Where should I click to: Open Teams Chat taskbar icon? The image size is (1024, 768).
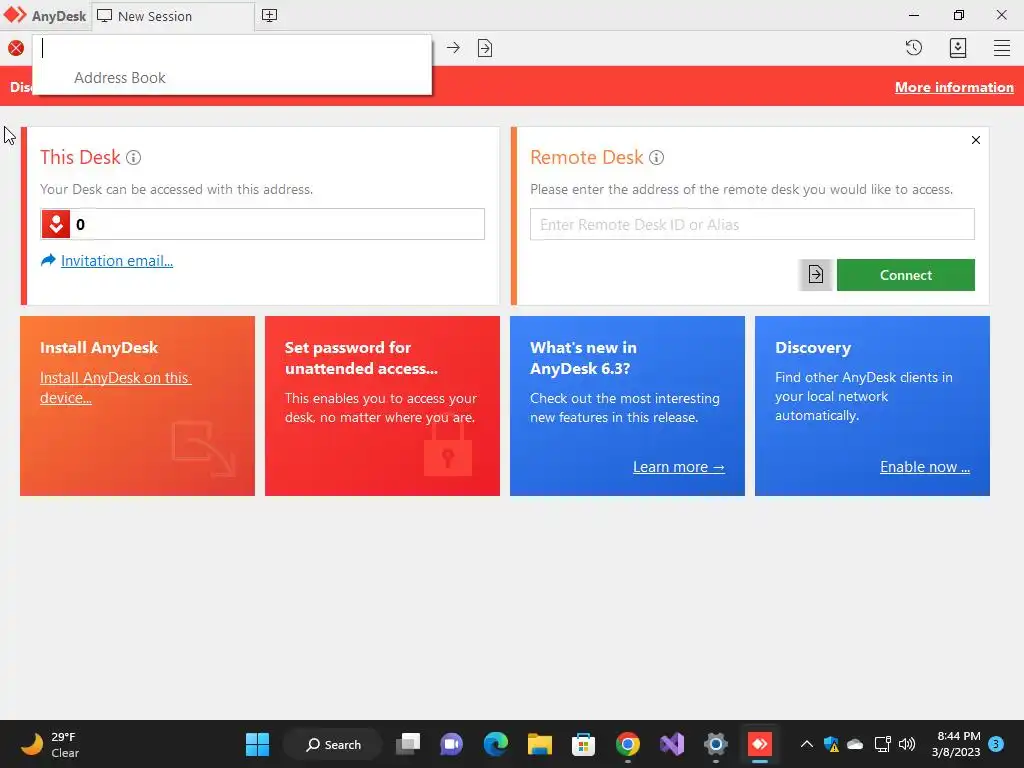[x=451, y=744]
